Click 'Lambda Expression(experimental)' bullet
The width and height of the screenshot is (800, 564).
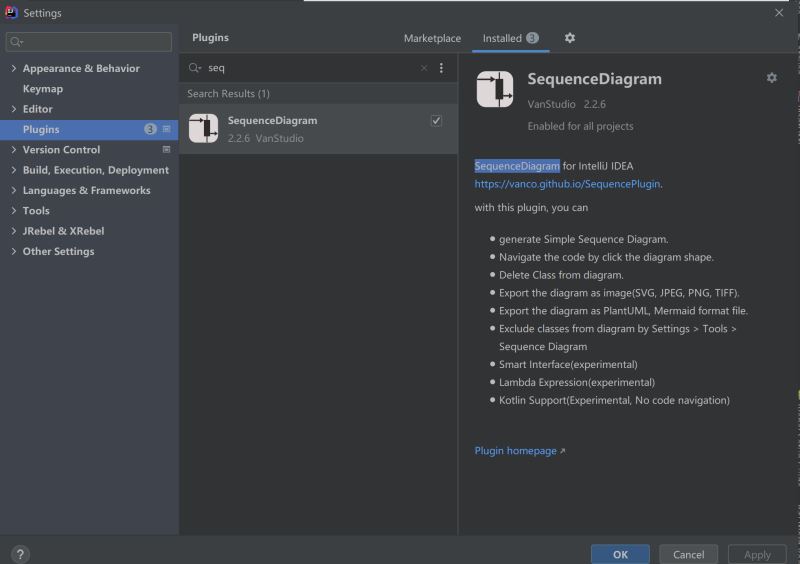coord(577,382)
